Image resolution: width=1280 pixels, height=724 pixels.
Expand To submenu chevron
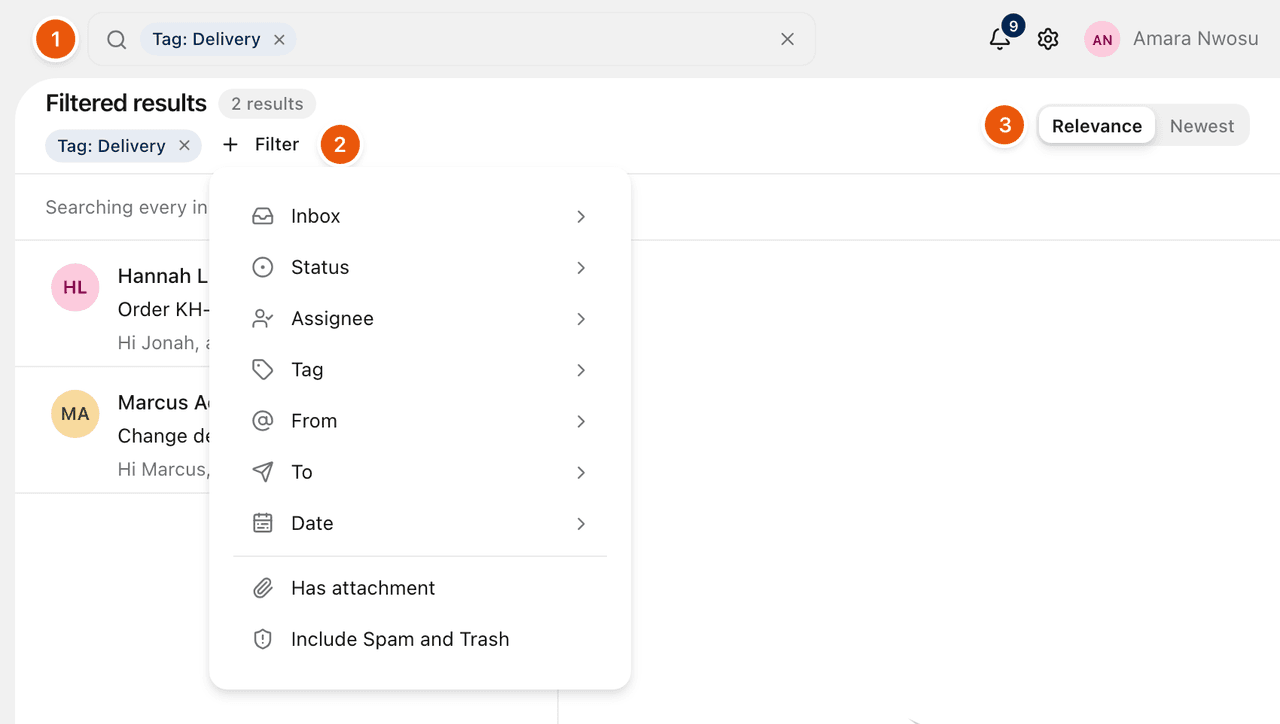tap(581, 472)
